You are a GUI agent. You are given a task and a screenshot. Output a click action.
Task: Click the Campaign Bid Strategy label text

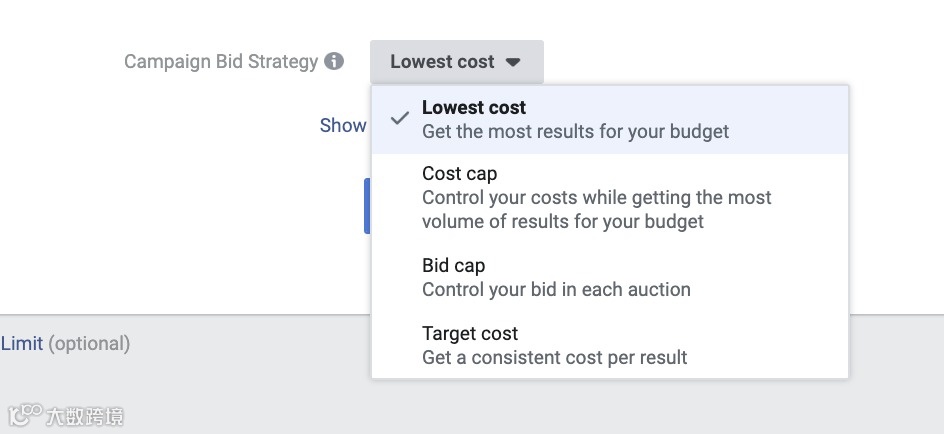[220, 62]
